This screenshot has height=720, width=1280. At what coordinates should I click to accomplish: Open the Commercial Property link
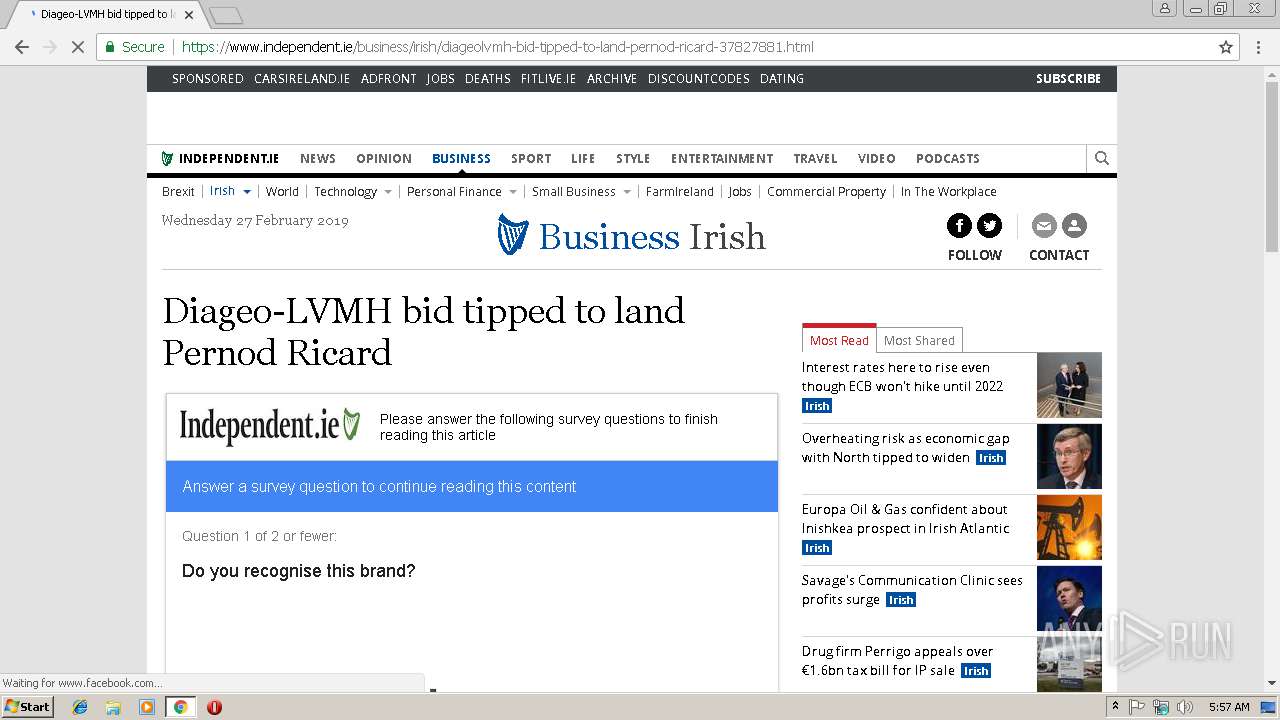[x=826, y=192]
